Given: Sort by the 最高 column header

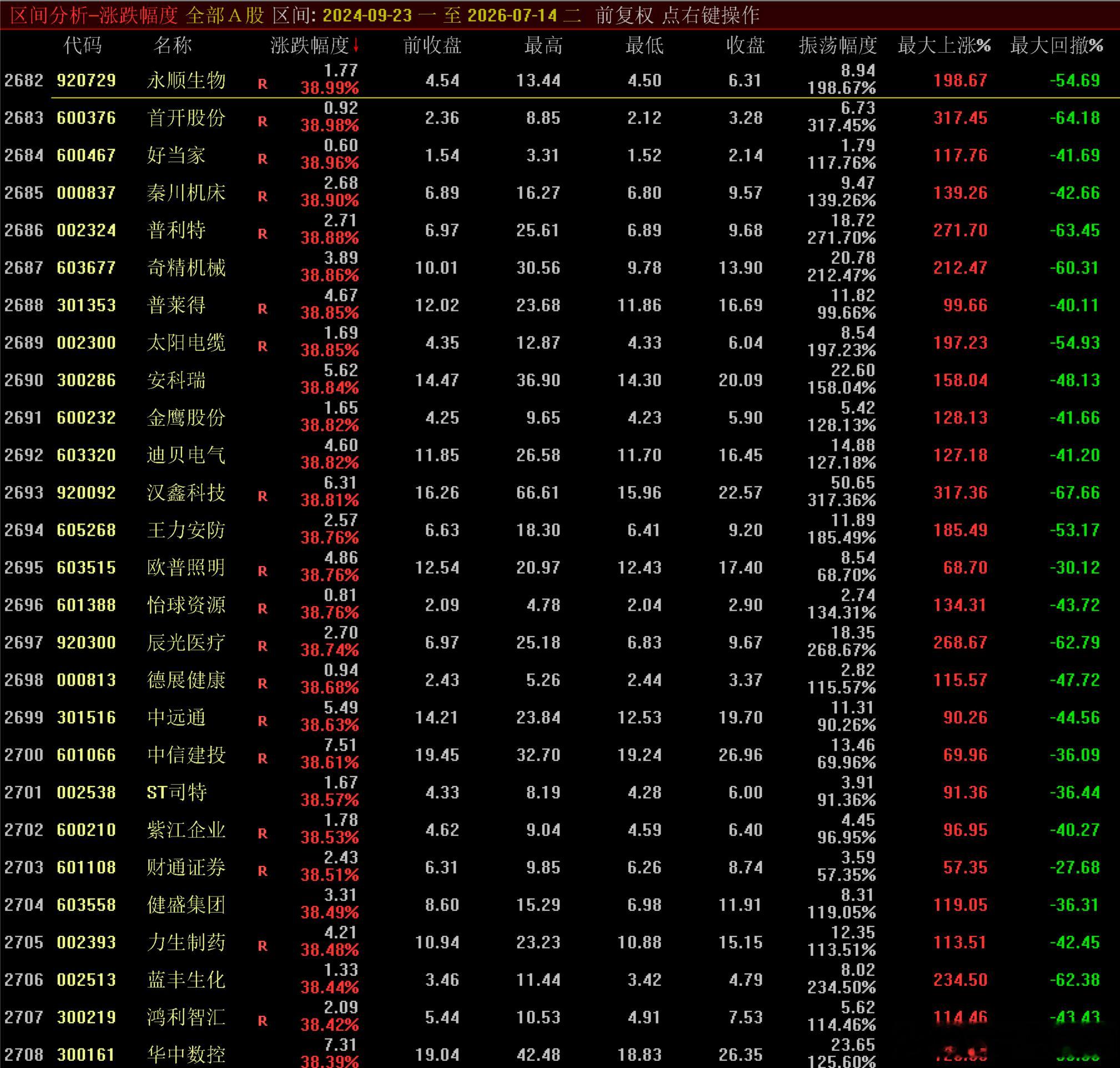Looking at the screenshot, I should click(x=543, y=46).
